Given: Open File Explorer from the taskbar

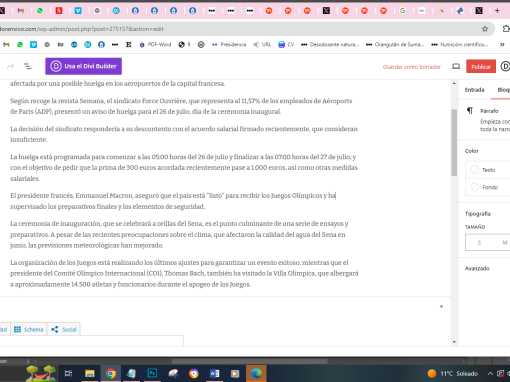Looking at the screenshot, I should (90, 373).
